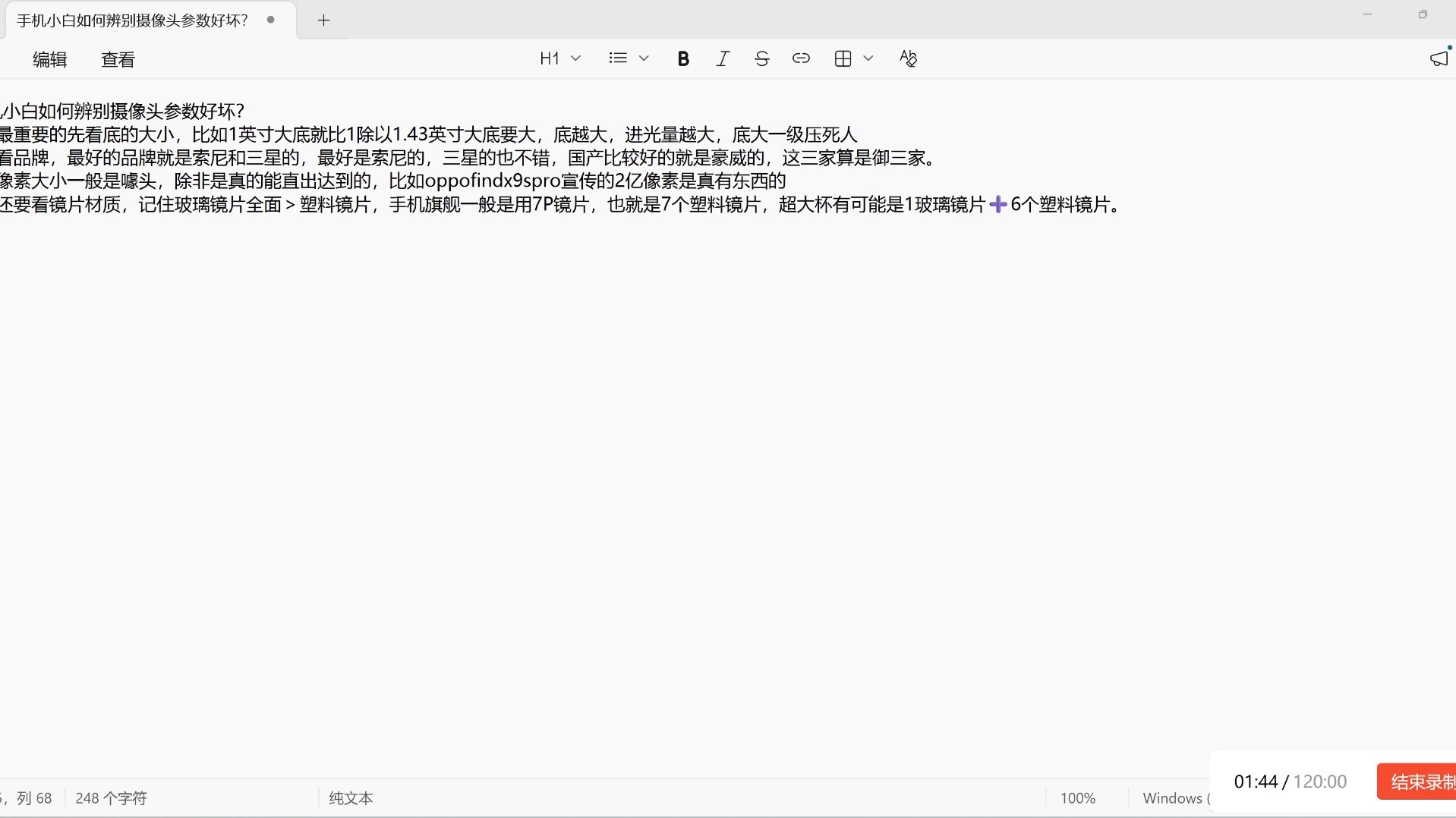Toggle bold formatting
1456x818 pixels.
click(682, 58)
